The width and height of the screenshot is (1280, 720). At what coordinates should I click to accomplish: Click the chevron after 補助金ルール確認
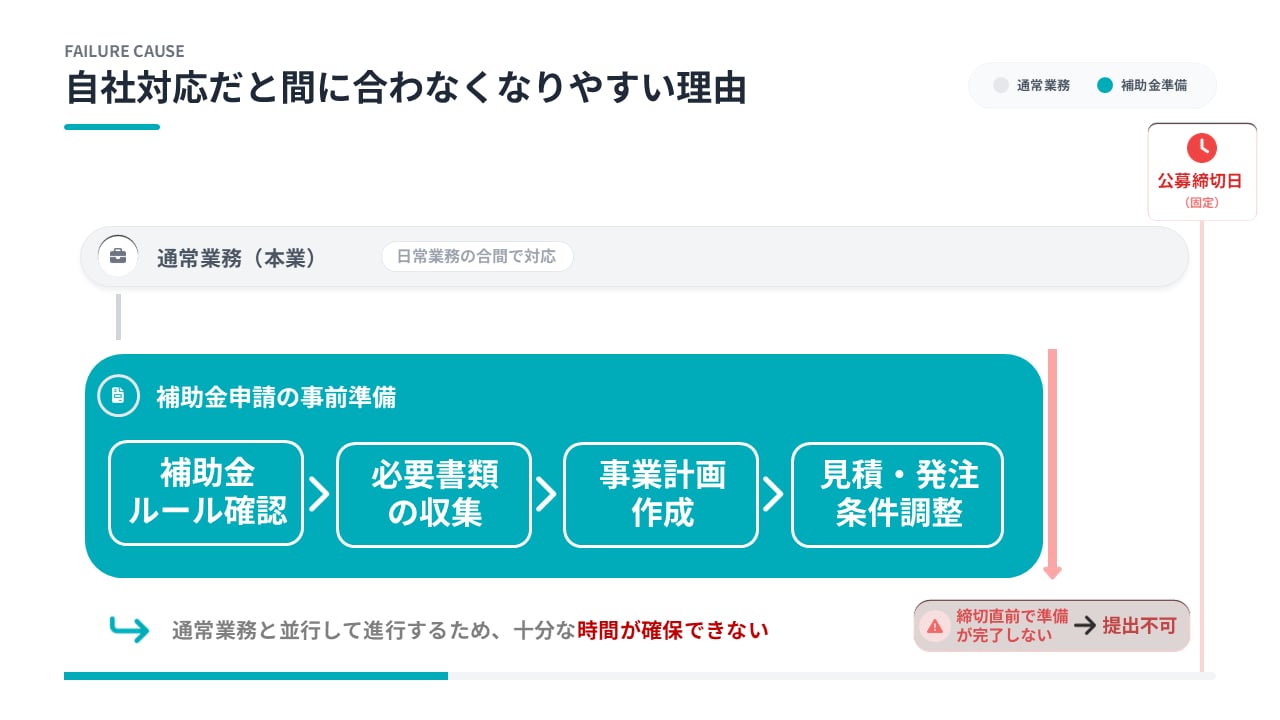click(x=319, y=494)
